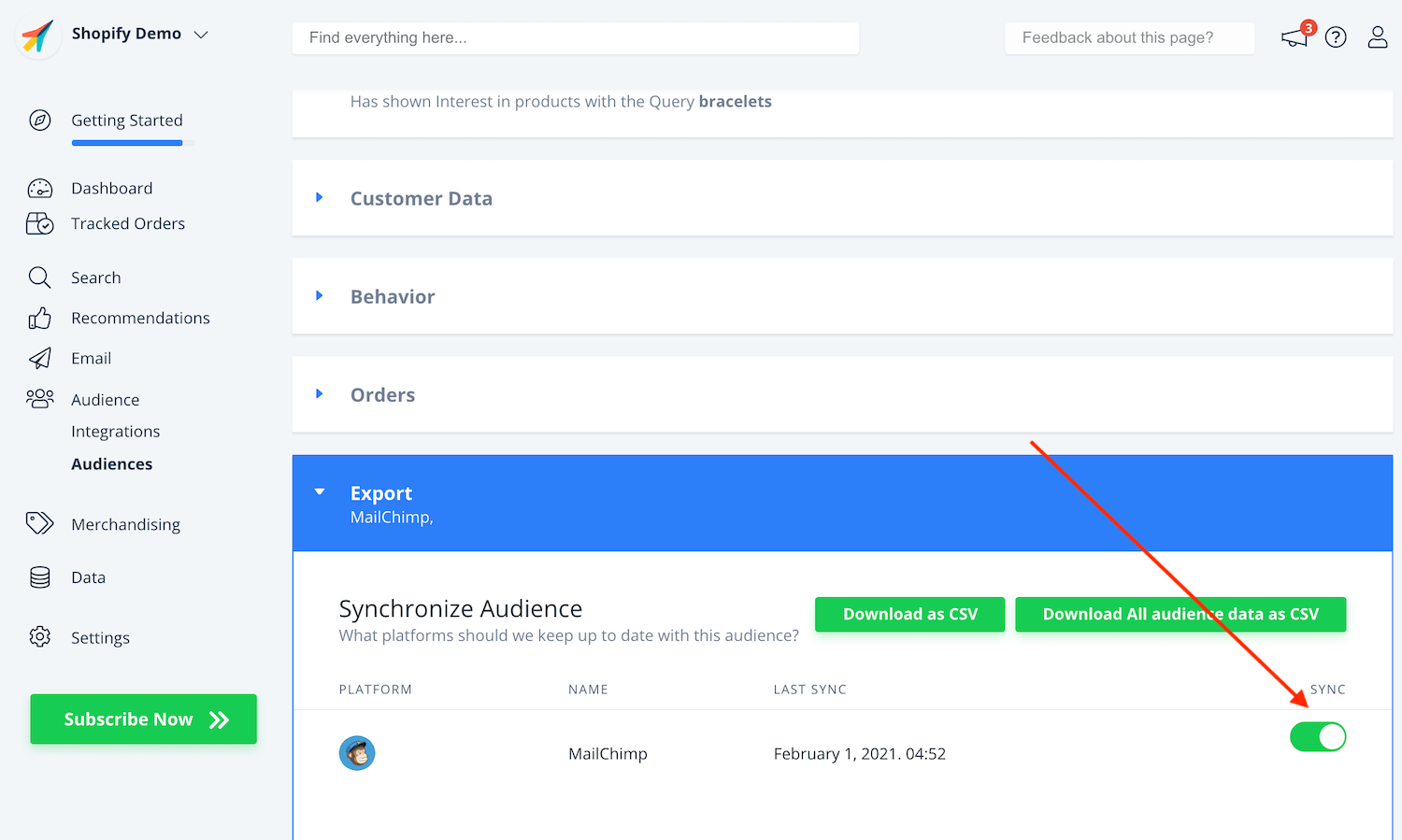Open Tracked Orders box icon

pyautogui.click(x=40, y=224)
